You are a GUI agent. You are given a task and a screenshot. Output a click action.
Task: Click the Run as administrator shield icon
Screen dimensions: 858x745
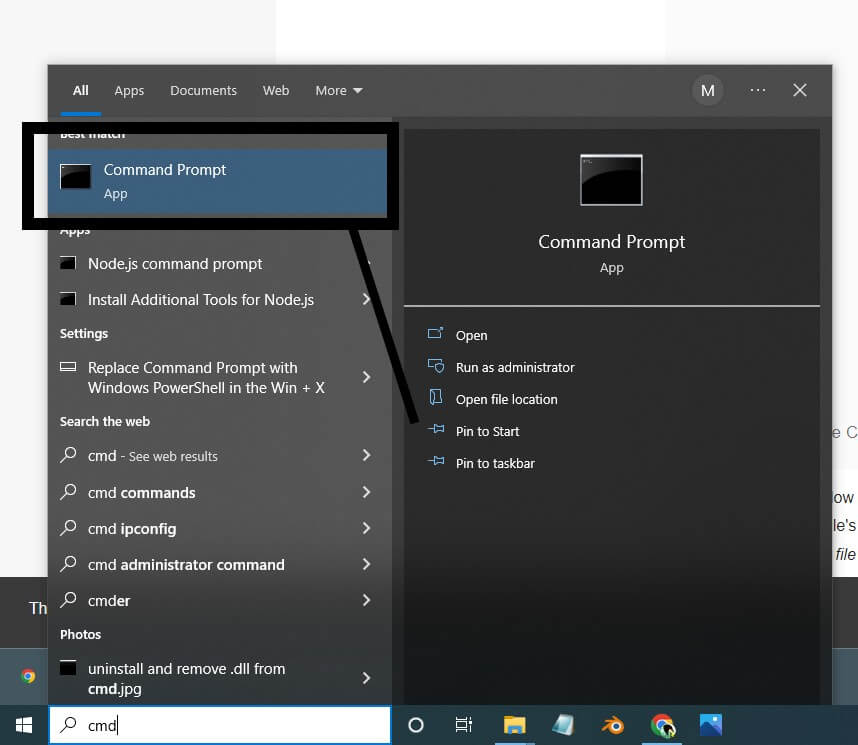(436, 366)
